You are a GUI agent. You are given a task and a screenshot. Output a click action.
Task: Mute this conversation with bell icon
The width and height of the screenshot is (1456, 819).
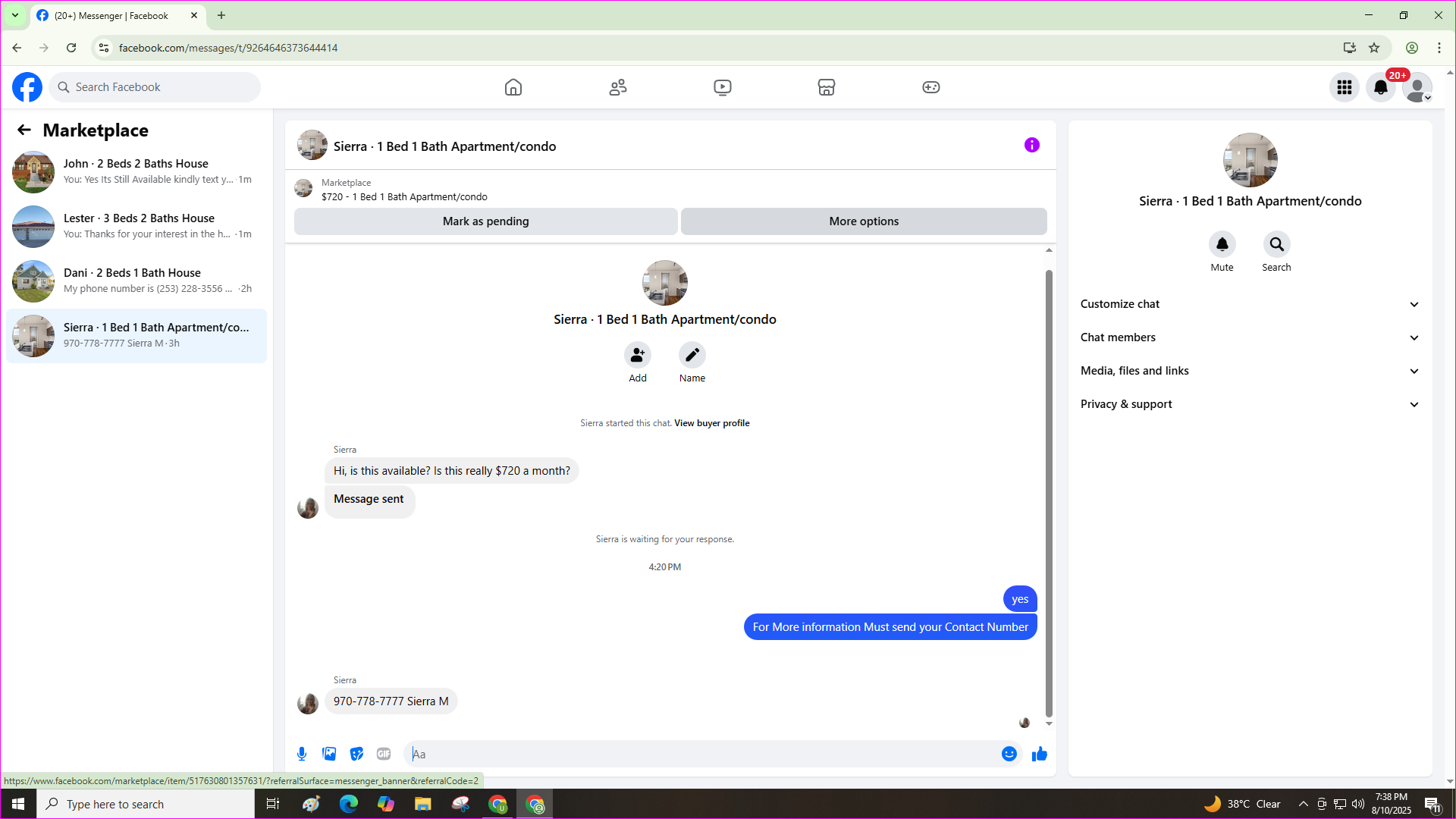click(1222, 244)
